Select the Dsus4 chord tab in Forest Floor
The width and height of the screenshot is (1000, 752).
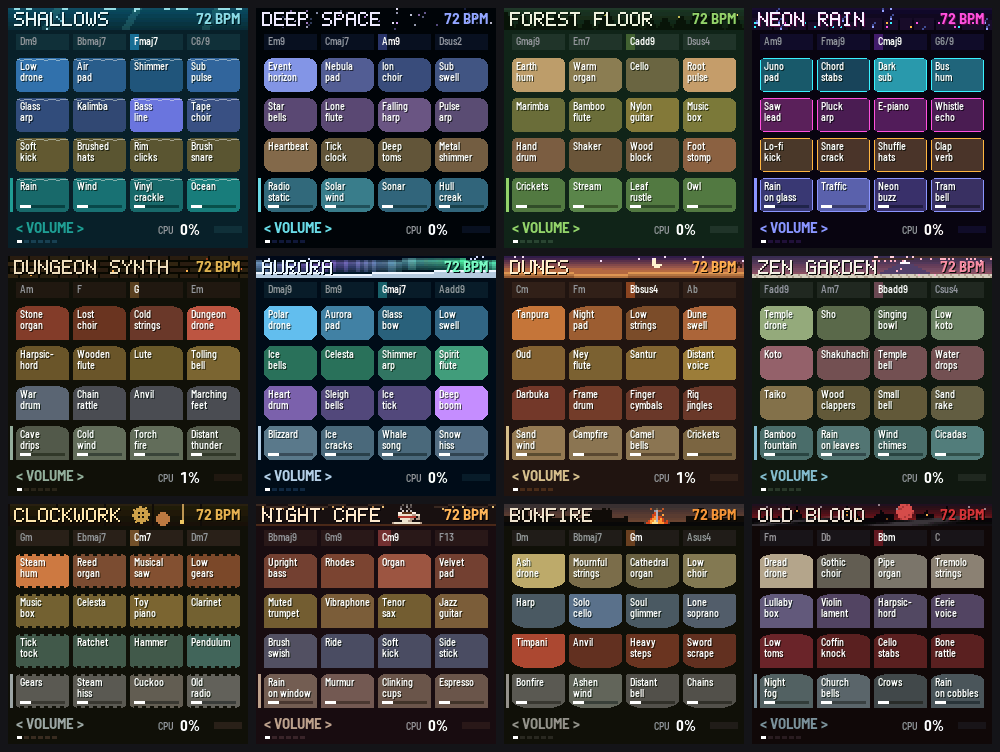pyautogui.click(x=709, y=41)
